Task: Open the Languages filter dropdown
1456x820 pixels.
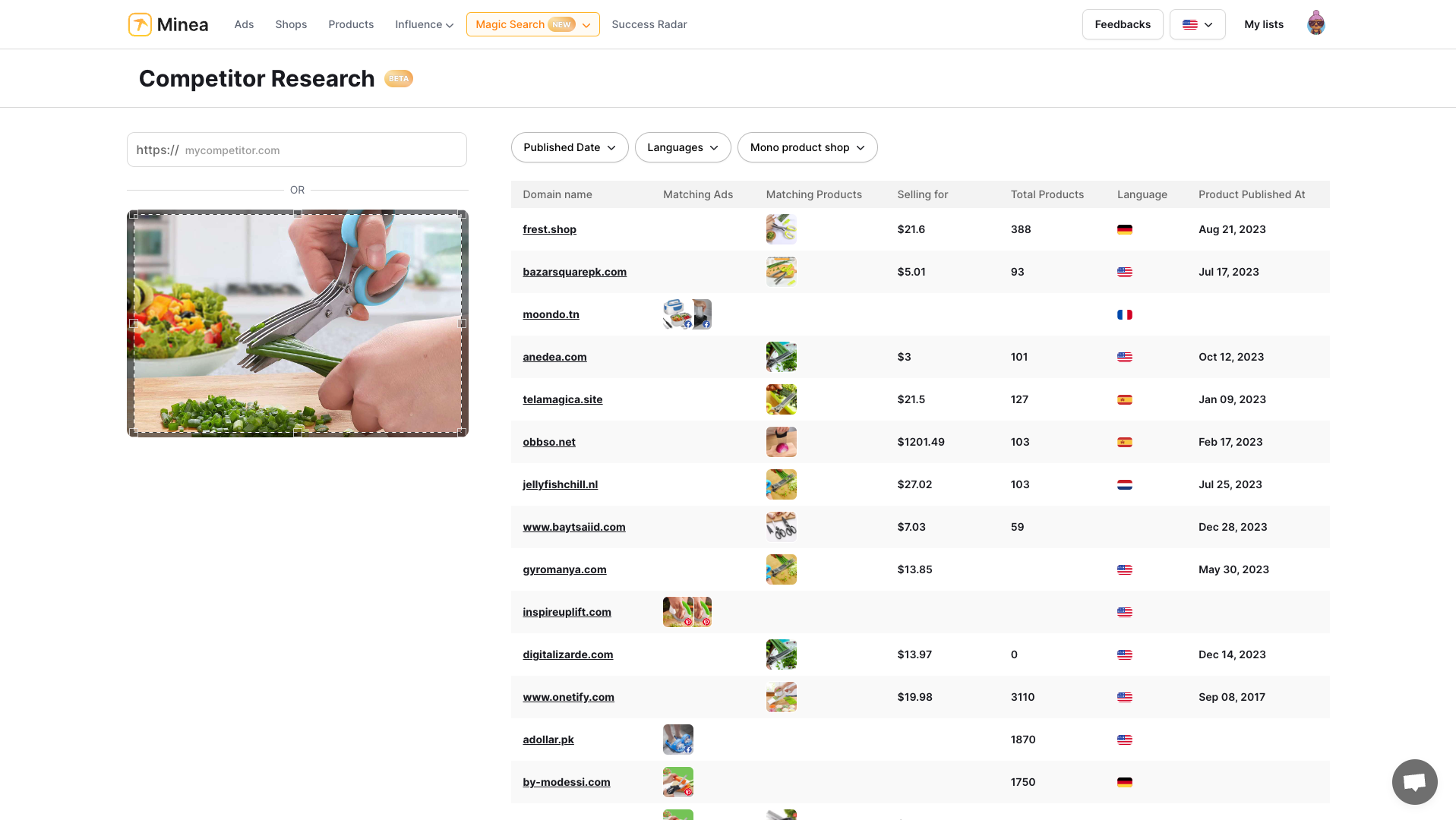Action: click(x=682, y=147)
